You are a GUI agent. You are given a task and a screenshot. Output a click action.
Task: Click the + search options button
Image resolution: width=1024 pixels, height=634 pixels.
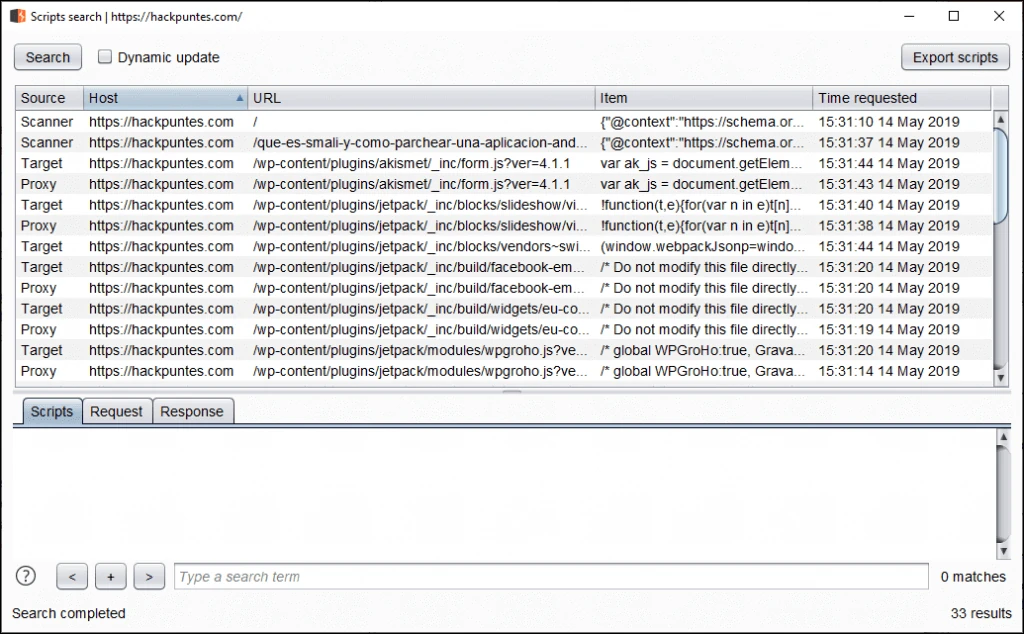coord(110,577)
